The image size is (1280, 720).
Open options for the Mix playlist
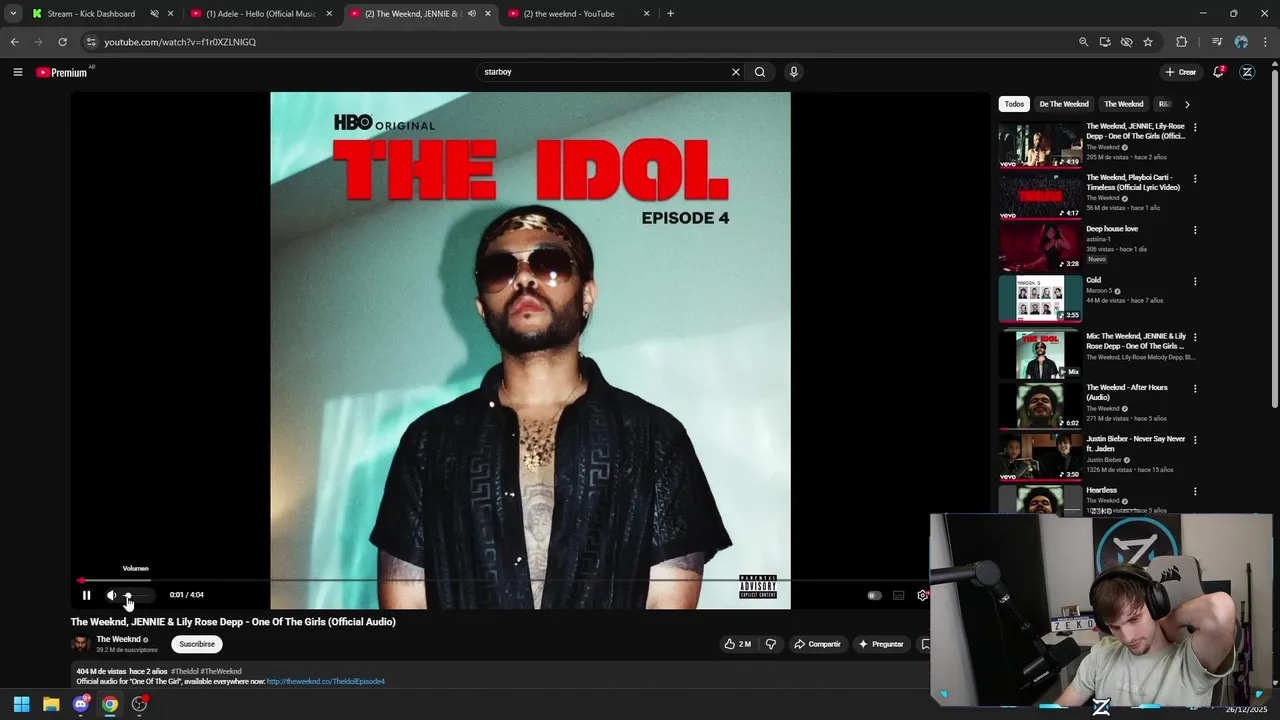(1195, 338)
